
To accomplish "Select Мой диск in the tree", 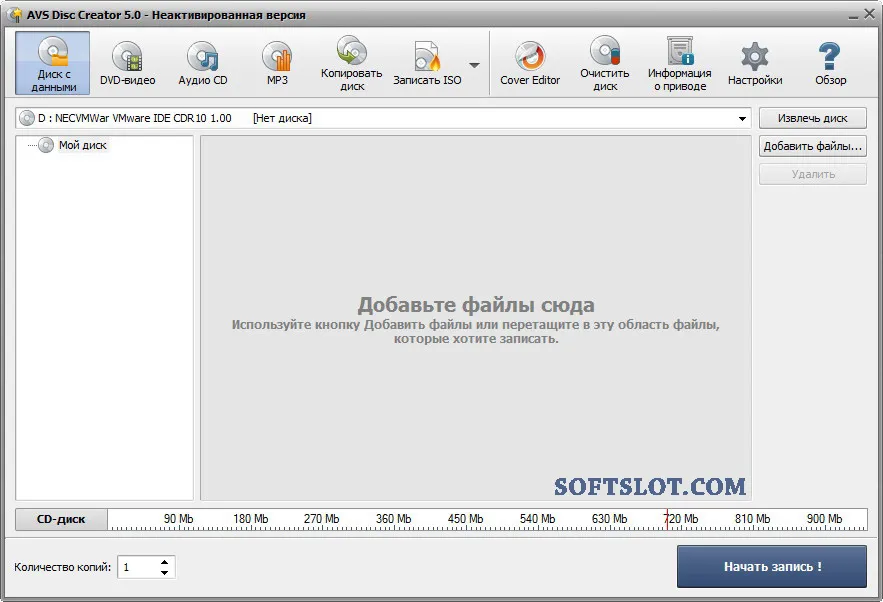I will [x=83, y=145].
